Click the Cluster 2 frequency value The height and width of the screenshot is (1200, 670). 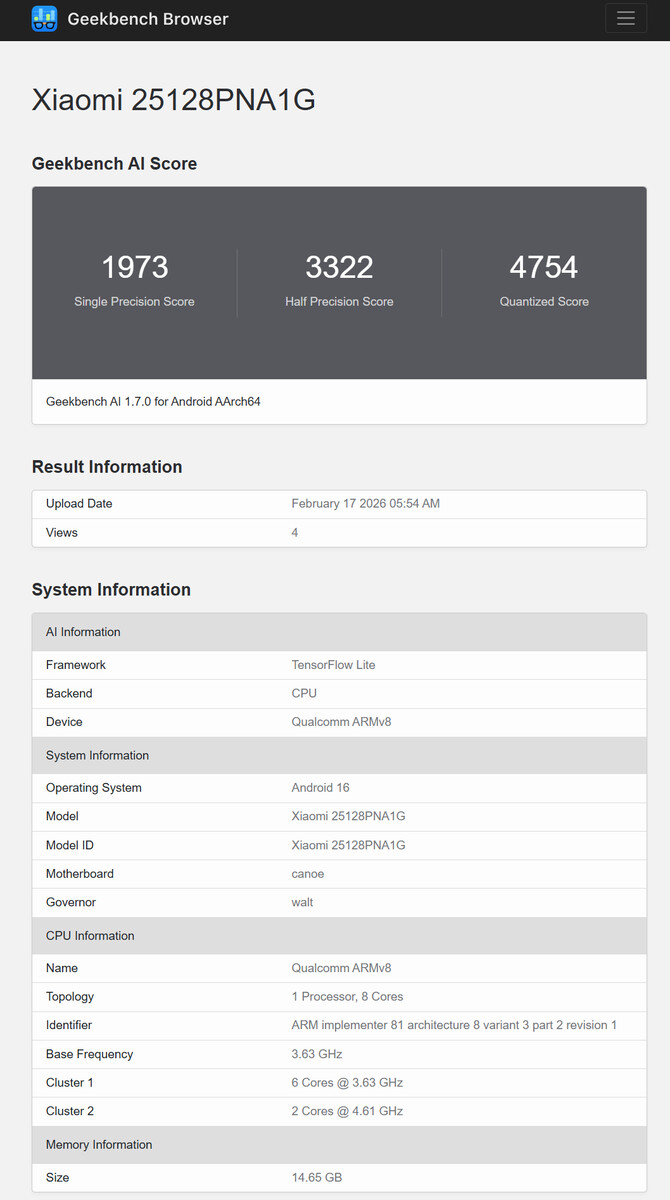pyautogui.click(x=347, y=1111)
